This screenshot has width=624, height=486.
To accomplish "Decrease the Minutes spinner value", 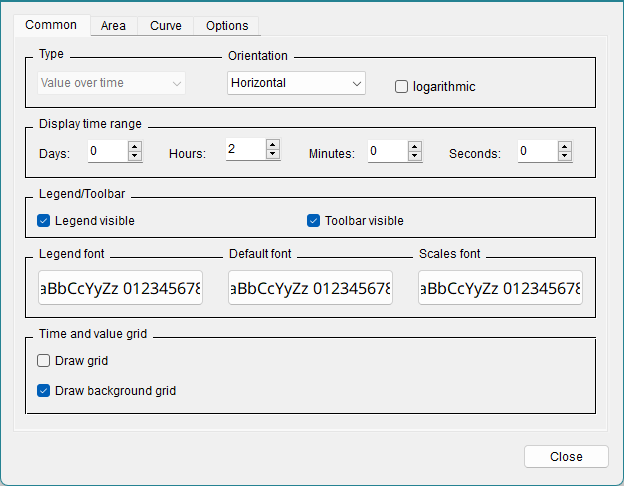I will point(415,156).
